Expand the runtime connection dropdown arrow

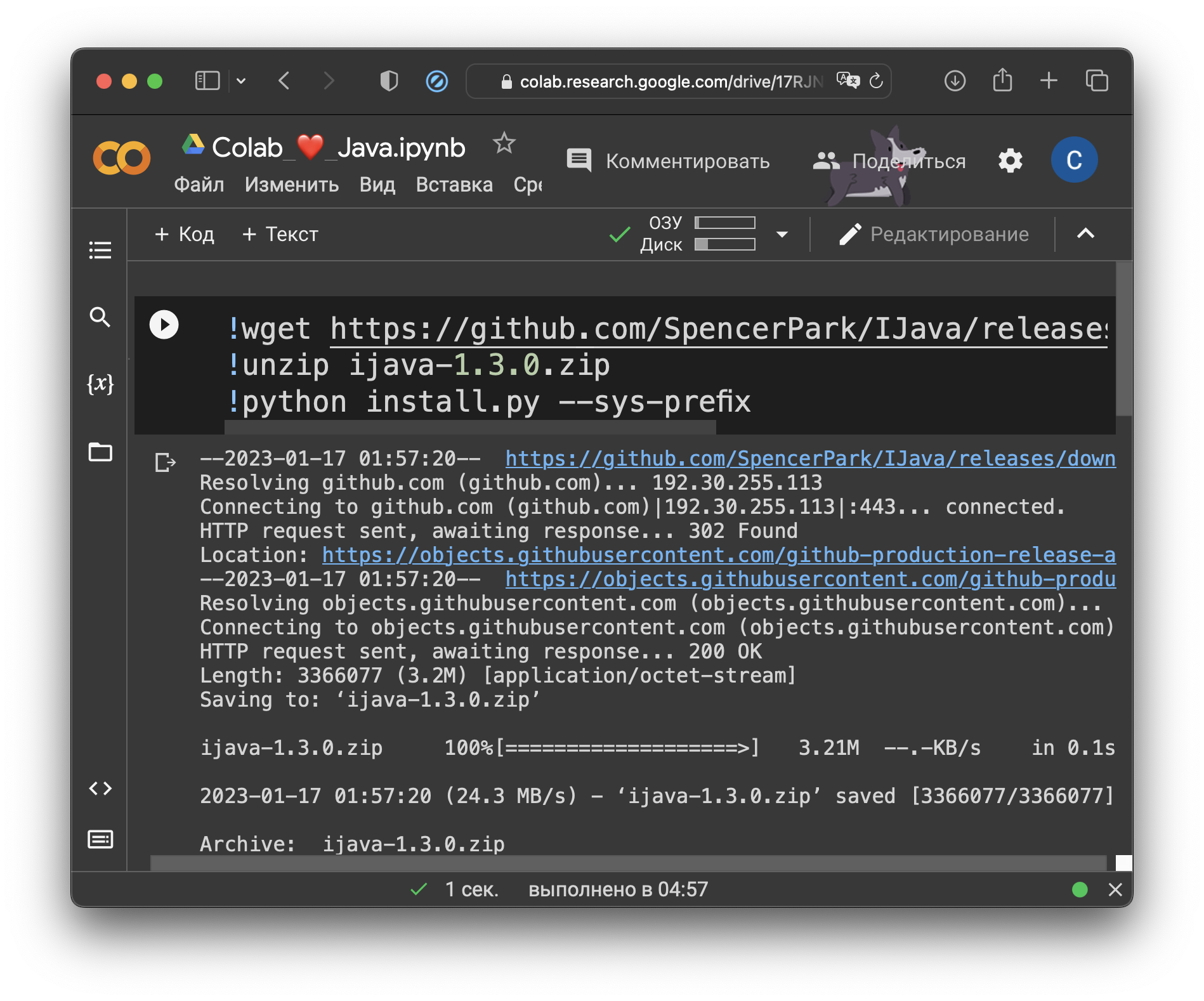782,234
